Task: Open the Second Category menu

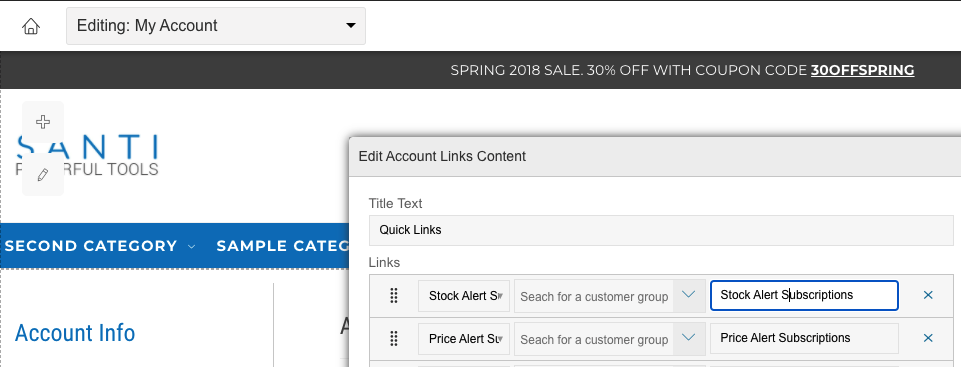Action: click(x=91, y=246)
